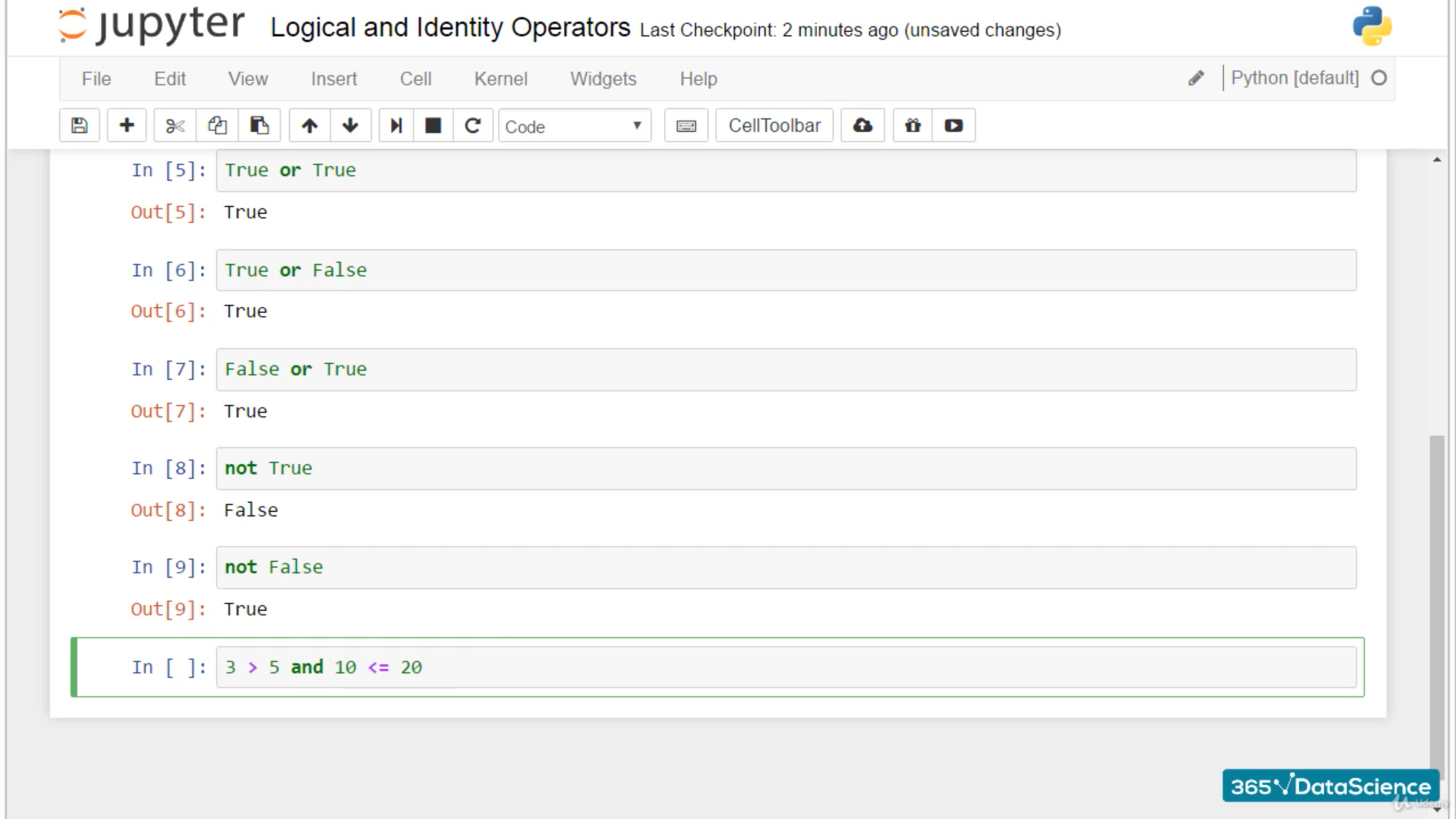Viewport: 1456px width, 819px height.
Task: Open the cell type Code dropdown
Action: [x=574, y=127]
